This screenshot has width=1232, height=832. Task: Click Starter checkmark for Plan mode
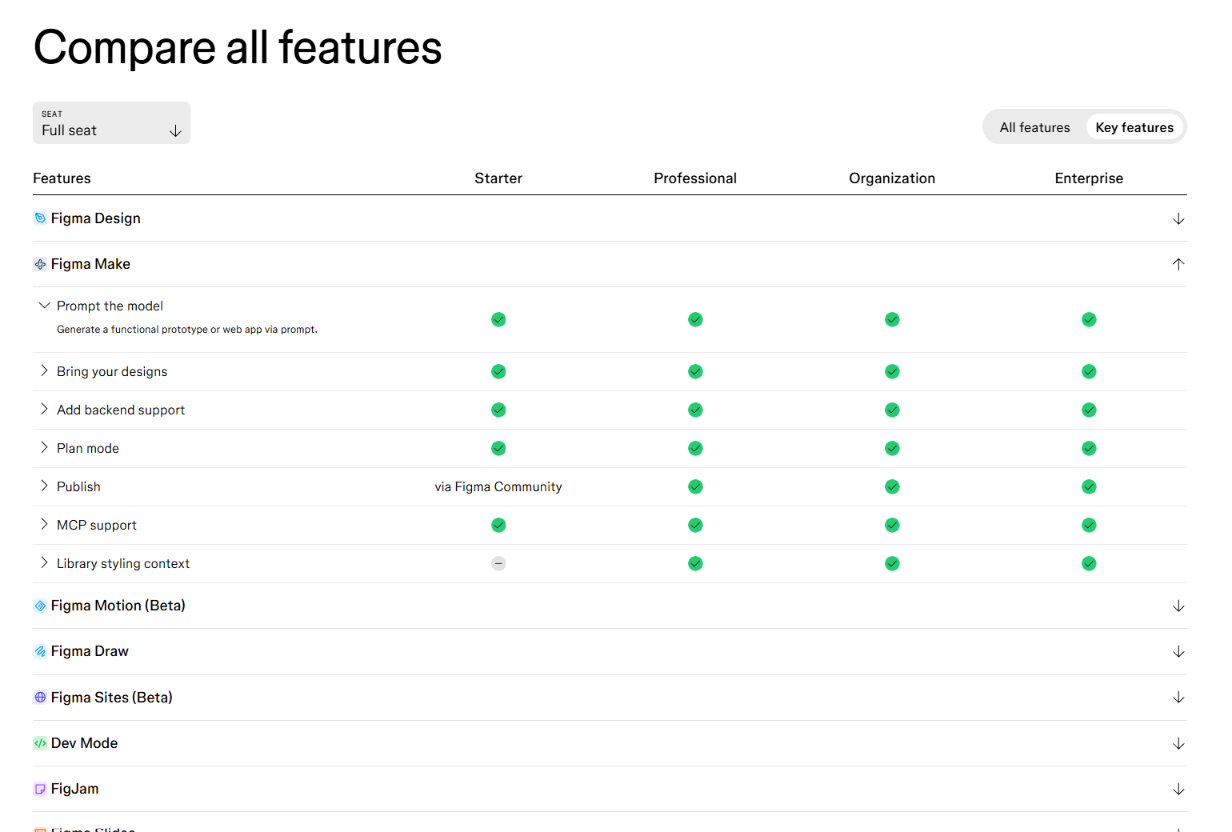(498, 448)
